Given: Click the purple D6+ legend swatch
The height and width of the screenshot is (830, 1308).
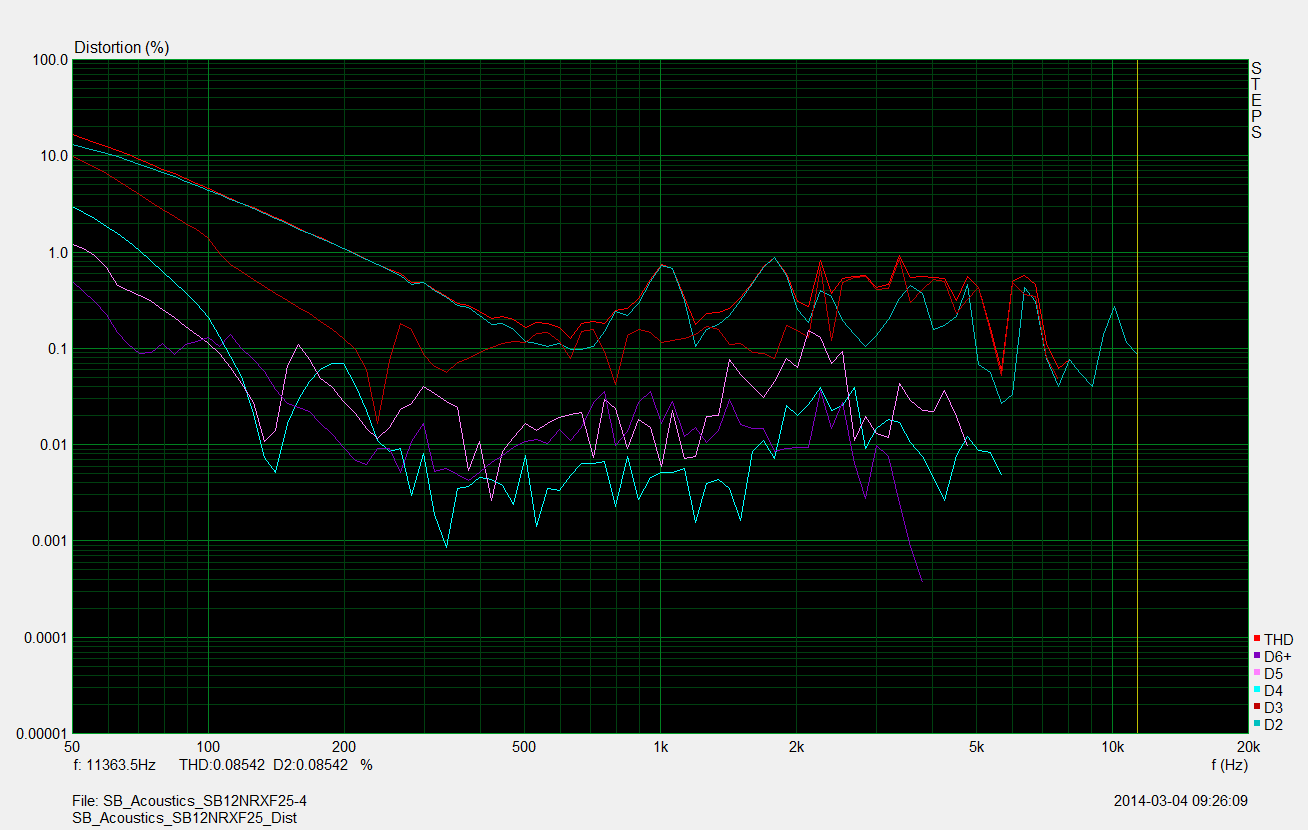Looking at the screenshot, I should click(1257, 656).
